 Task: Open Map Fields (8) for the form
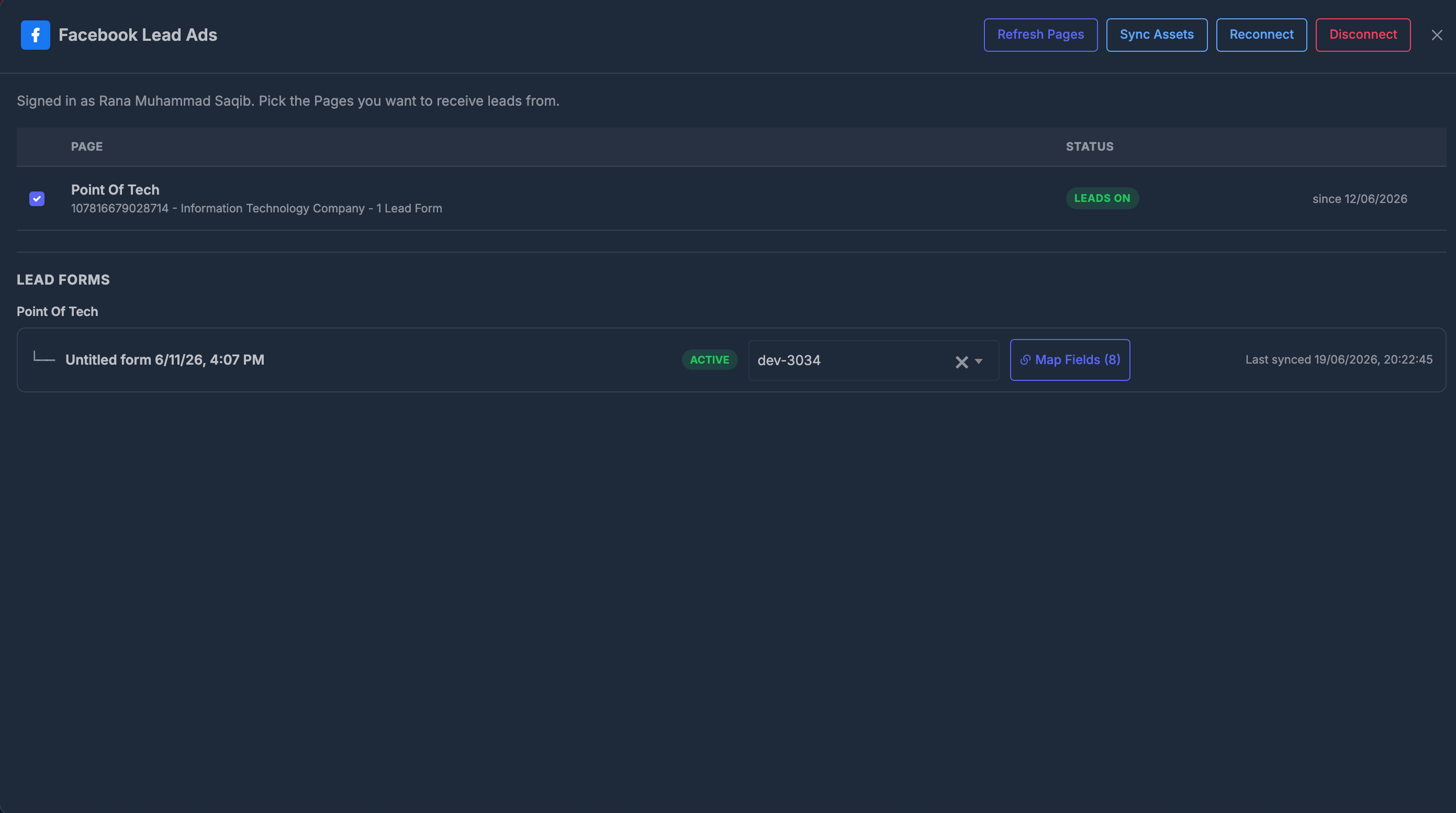click(x=1070, y=360)
